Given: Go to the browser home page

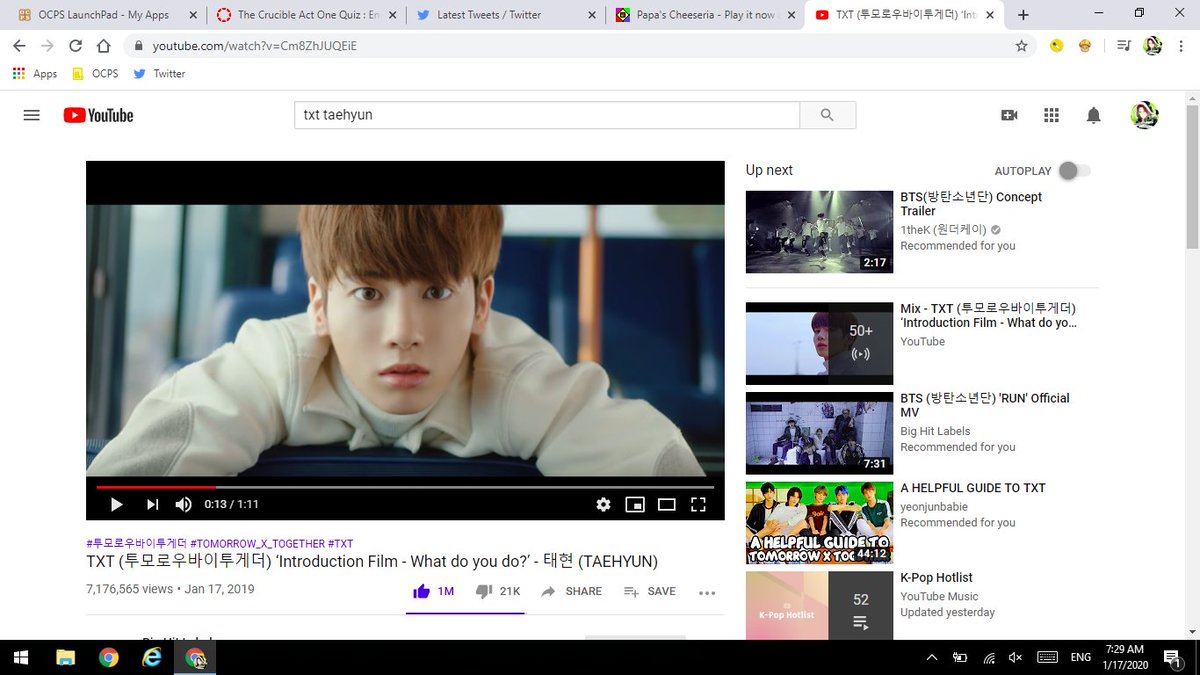Looking at the screenshot, I should [x=103, y=46].
